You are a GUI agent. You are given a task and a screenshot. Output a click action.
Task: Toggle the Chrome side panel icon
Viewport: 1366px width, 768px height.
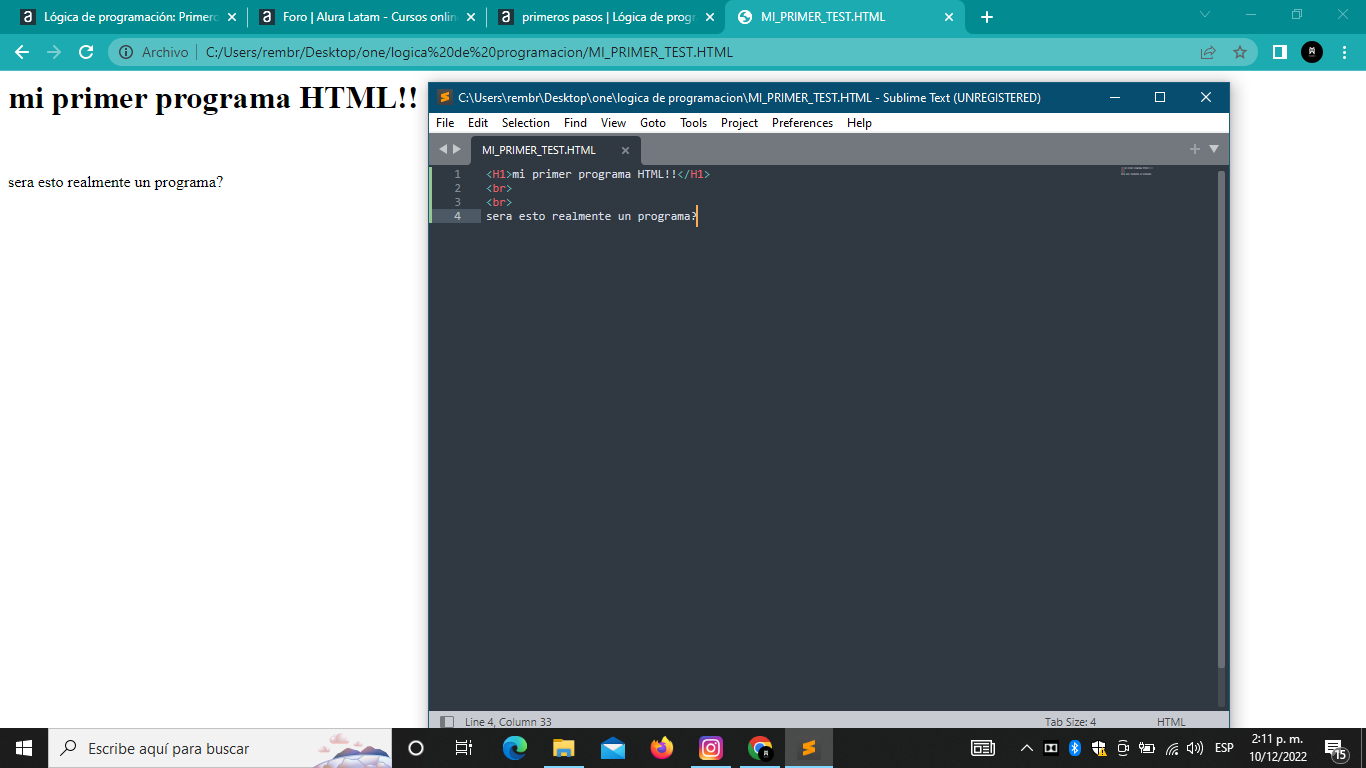tap(1279, 52)
